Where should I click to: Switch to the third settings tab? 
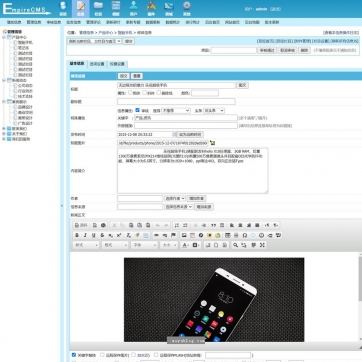tap(117, 64)
